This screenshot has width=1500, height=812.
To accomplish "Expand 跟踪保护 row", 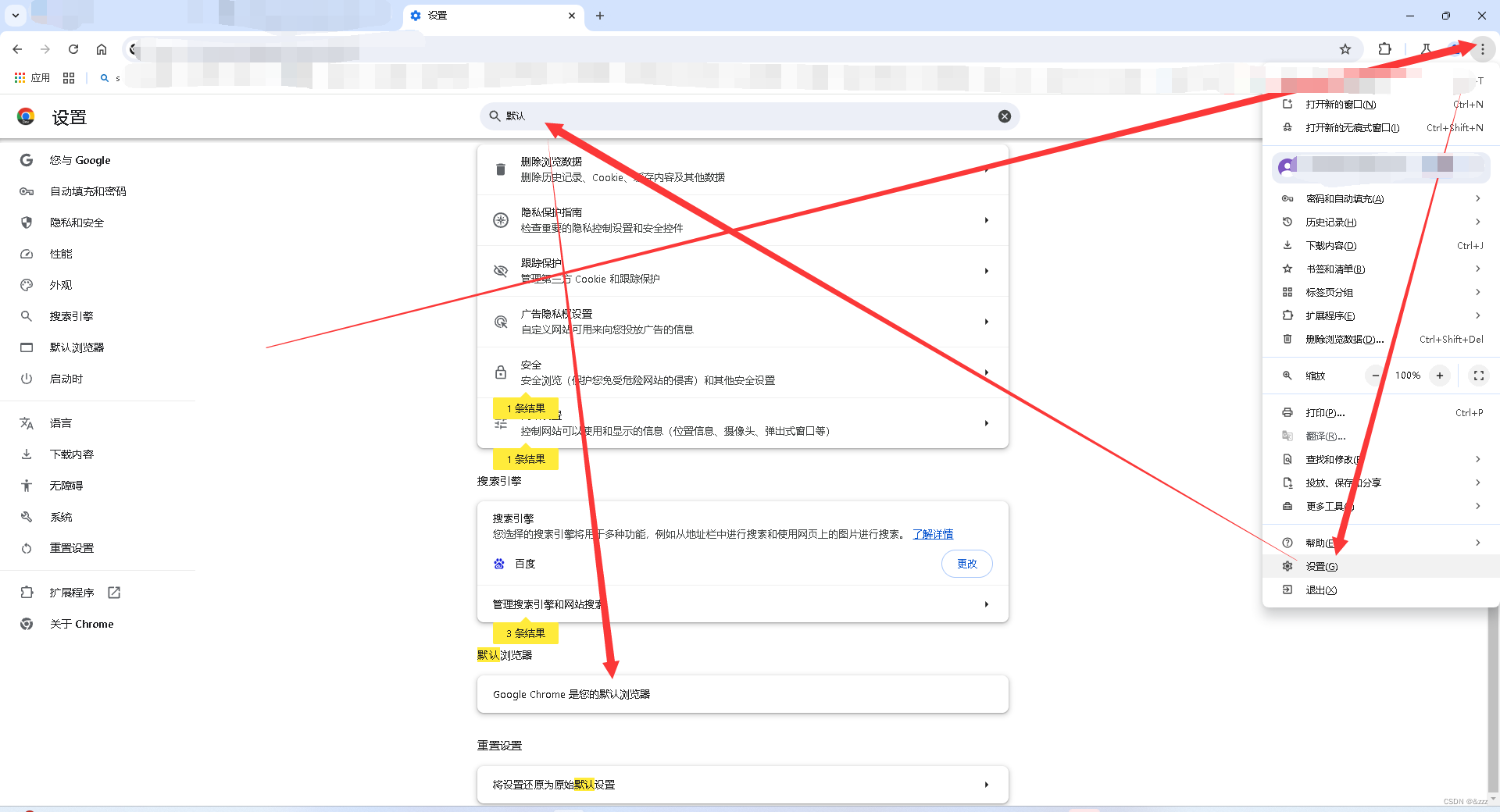I will click(x=742, y=271).
